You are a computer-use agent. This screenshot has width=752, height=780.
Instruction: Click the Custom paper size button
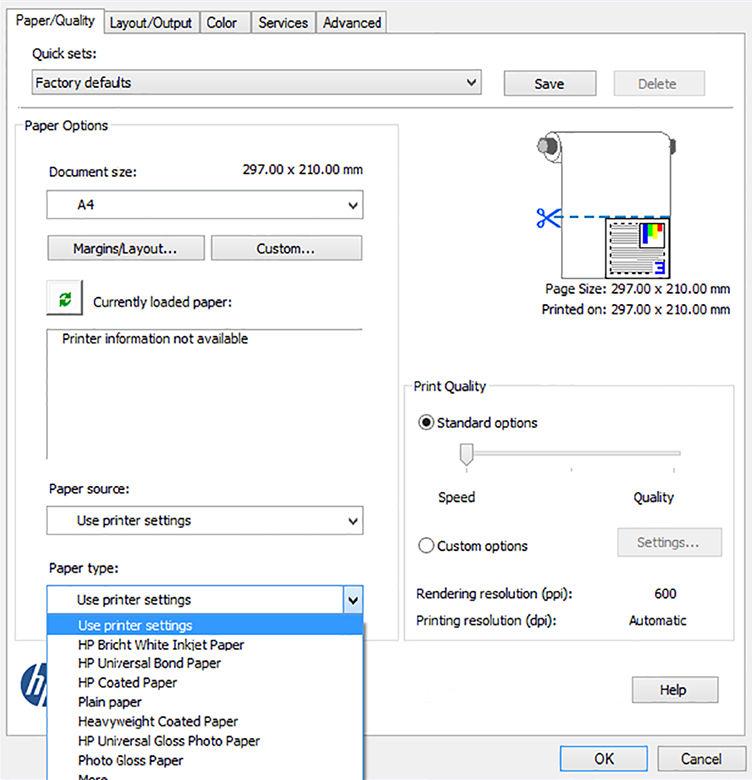pyautogui.click(x=286, y=248)
